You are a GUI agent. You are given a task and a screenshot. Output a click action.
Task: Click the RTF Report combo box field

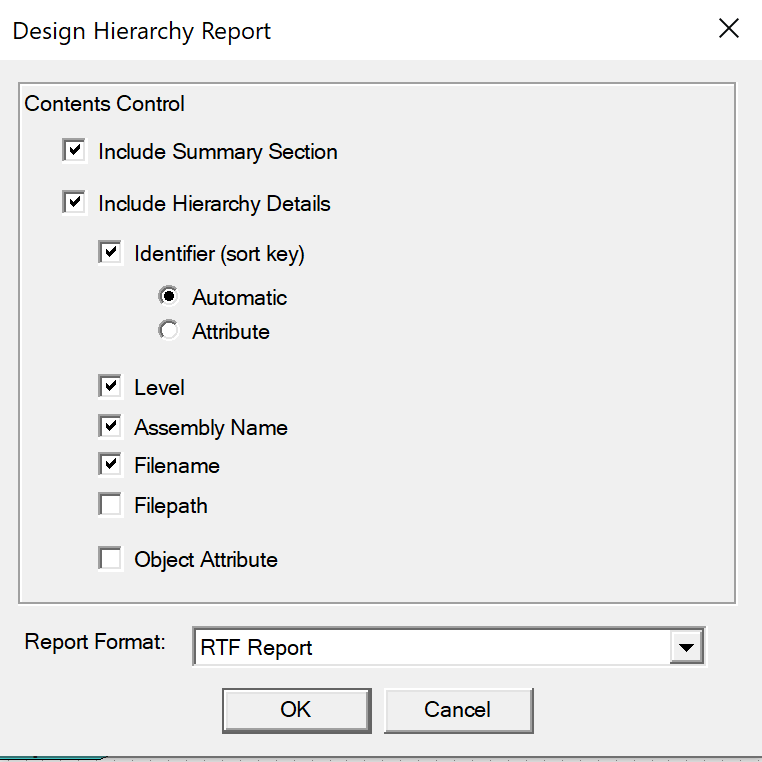pyautogui.click(x=449, y=647)
